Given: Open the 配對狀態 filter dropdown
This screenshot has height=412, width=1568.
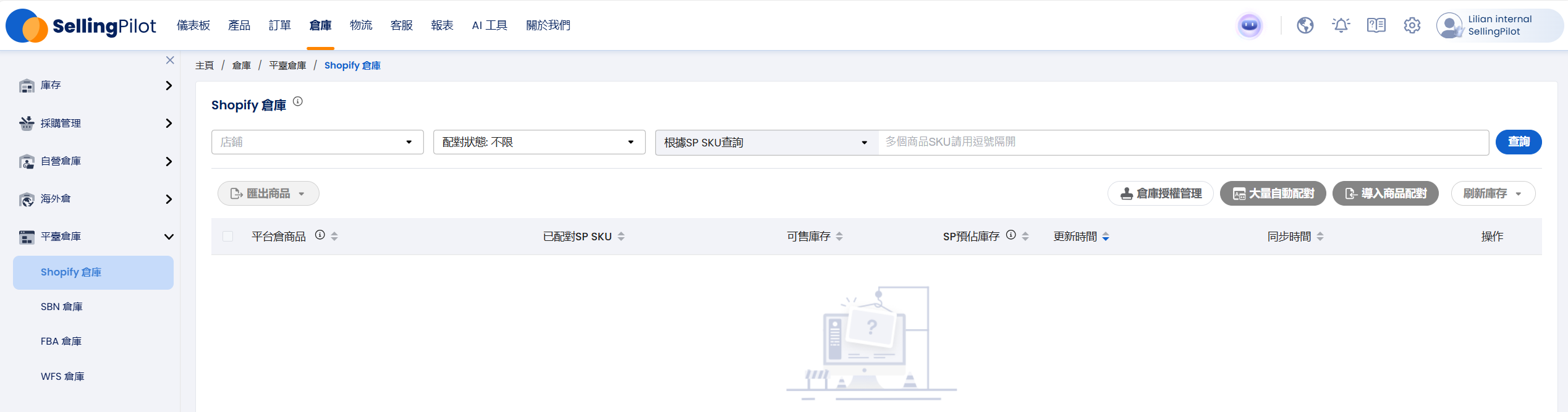Looking at the screenshot, I should 539,142.
